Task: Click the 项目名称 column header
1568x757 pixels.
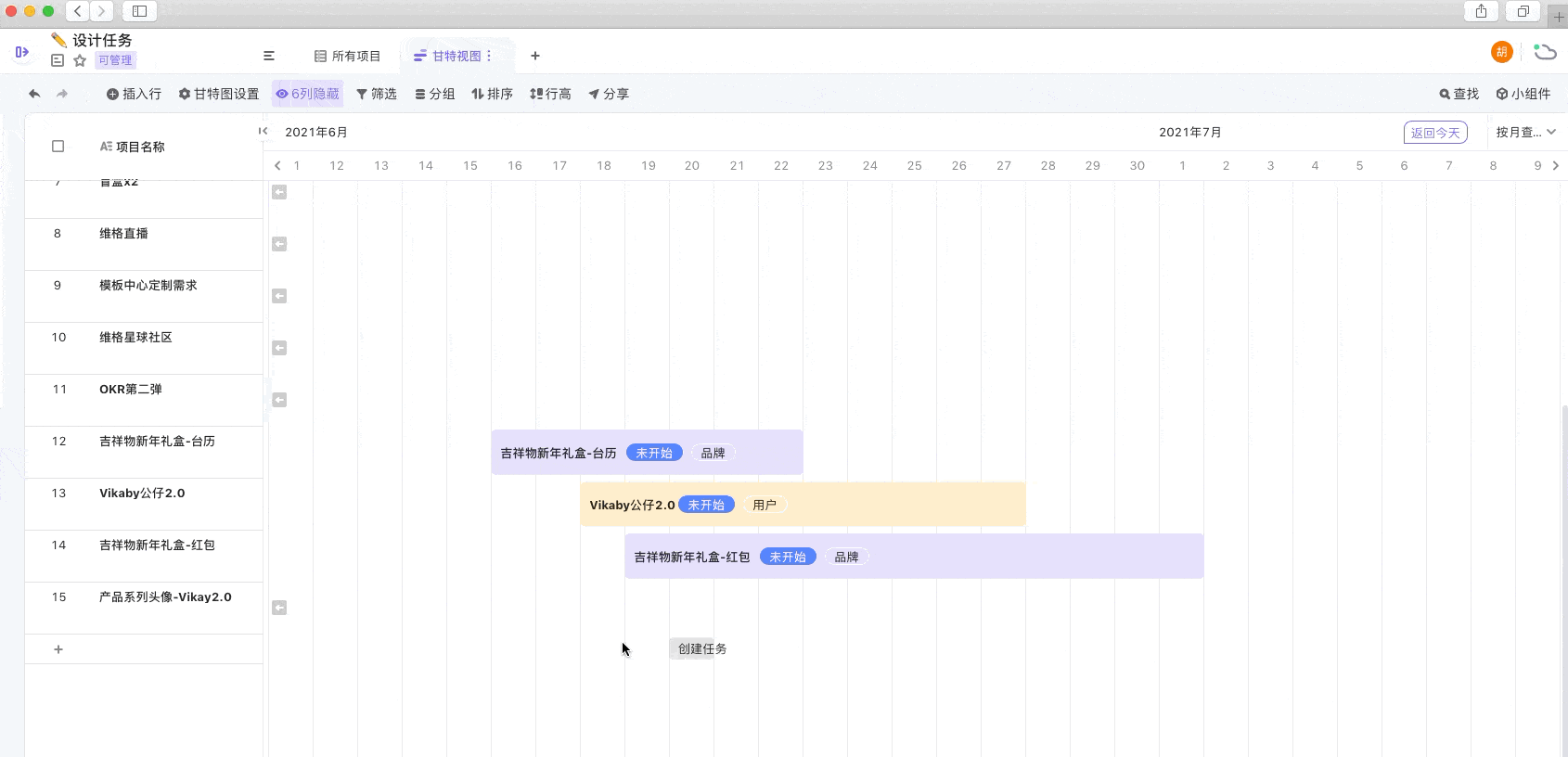Action: pos(133,147)
